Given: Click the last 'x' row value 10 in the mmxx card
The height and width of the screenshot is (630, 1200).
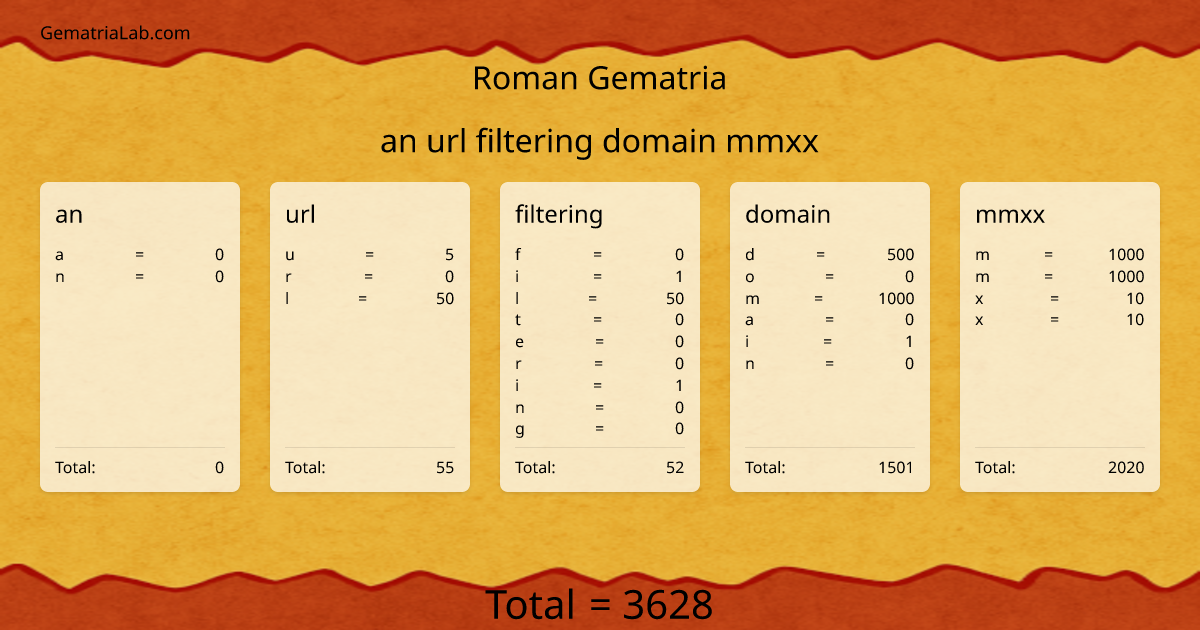Looking at the screenshot, I should click(1135, 320).
